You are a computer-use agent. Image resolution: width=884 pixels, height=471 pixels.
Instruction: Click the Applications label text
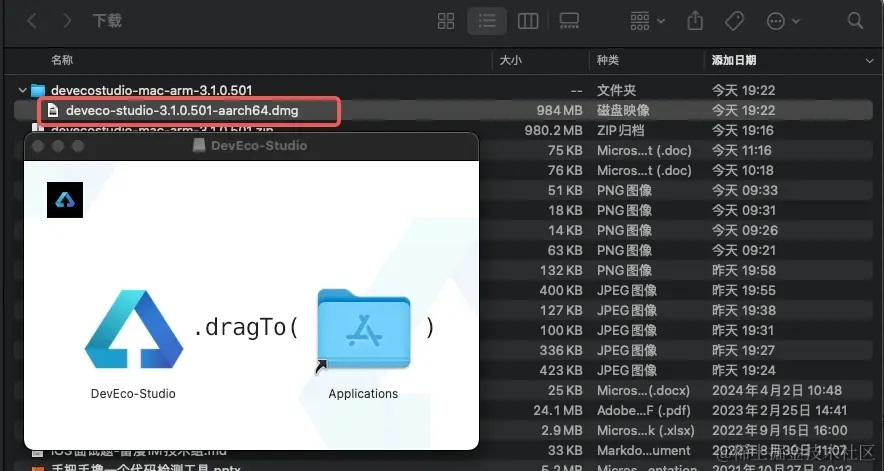pyautogui.click(x=363, y=394)
